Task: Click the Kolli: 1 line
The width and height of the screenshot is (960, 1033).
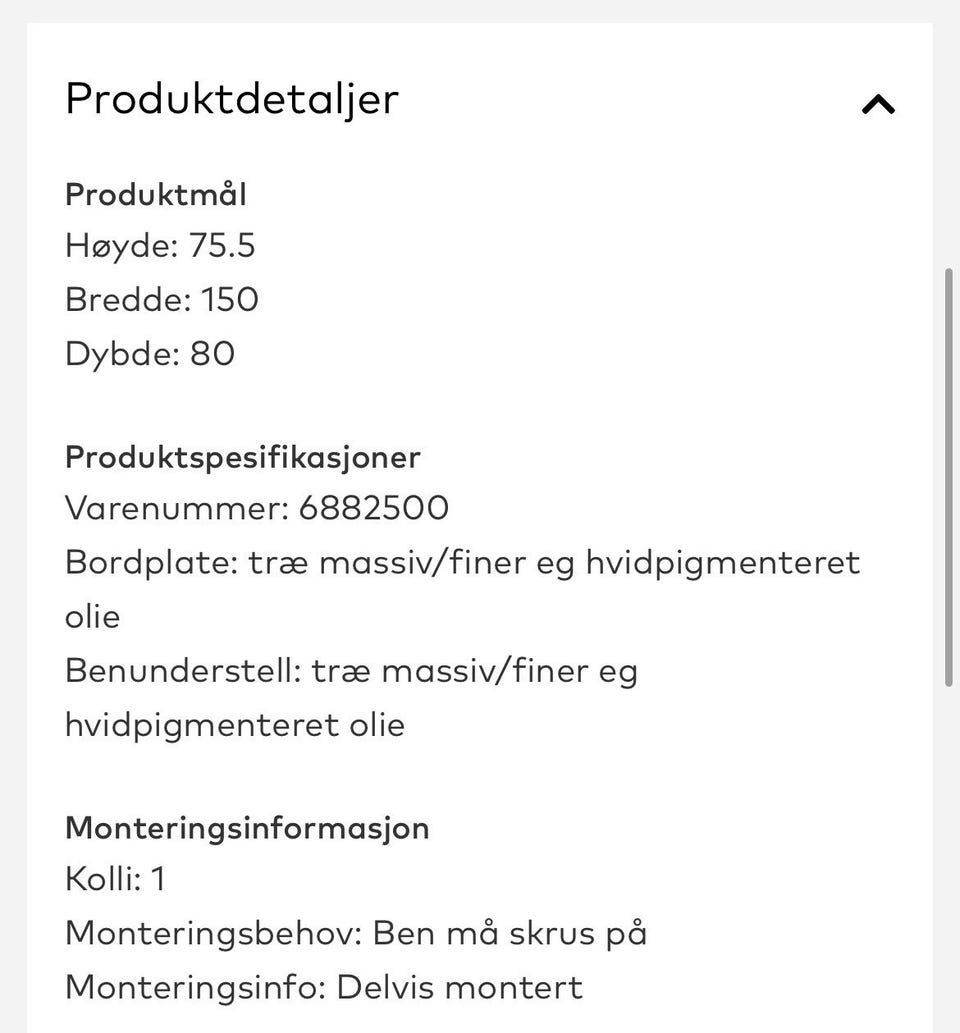Action: [115, 879]
